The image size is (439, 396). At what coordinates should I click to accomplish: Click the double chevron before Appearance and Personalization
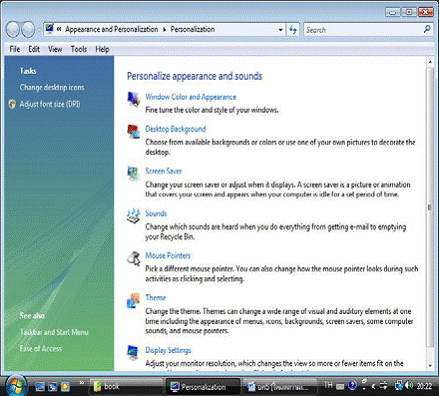click(59, 29)
